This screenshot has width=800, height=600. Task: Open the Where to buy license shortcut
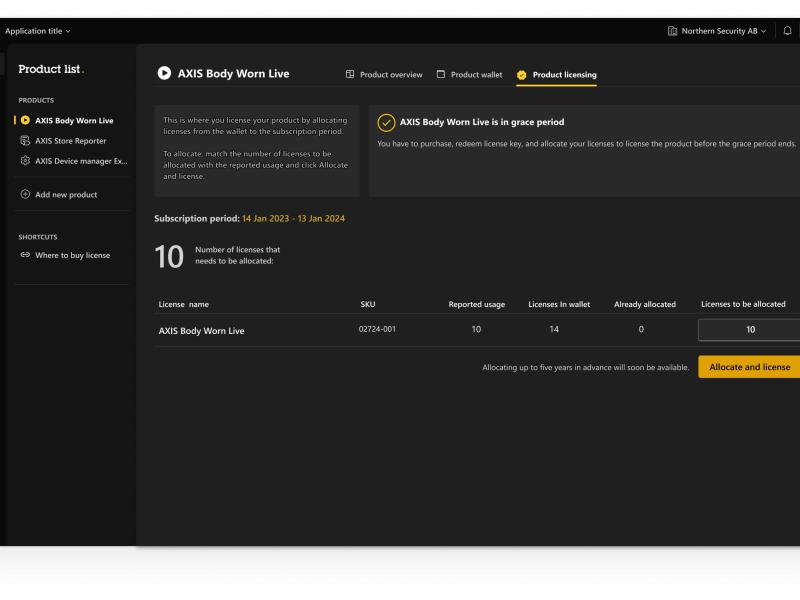[x=72, y=255]
